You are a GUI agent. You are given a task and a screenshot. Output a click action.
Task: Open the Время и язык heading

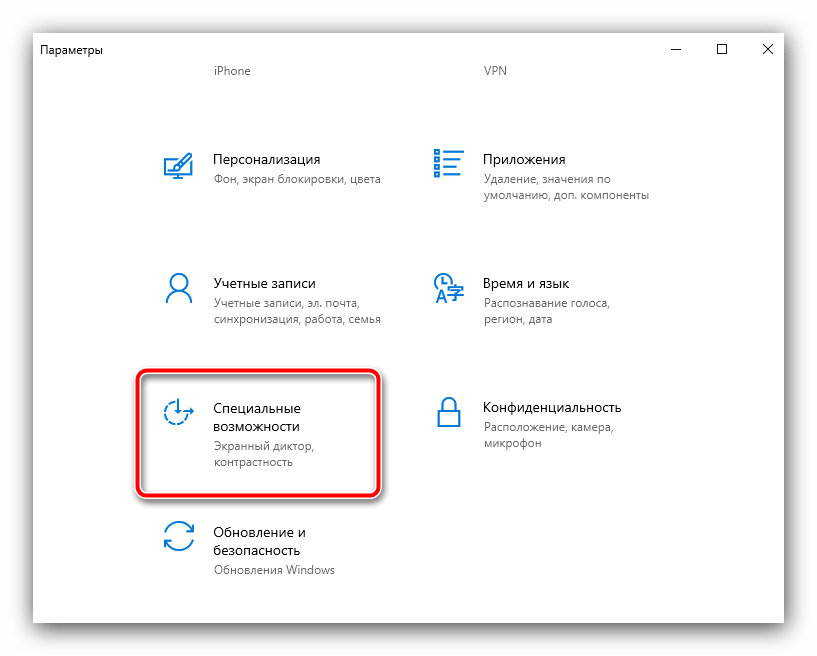pos(526,283)
